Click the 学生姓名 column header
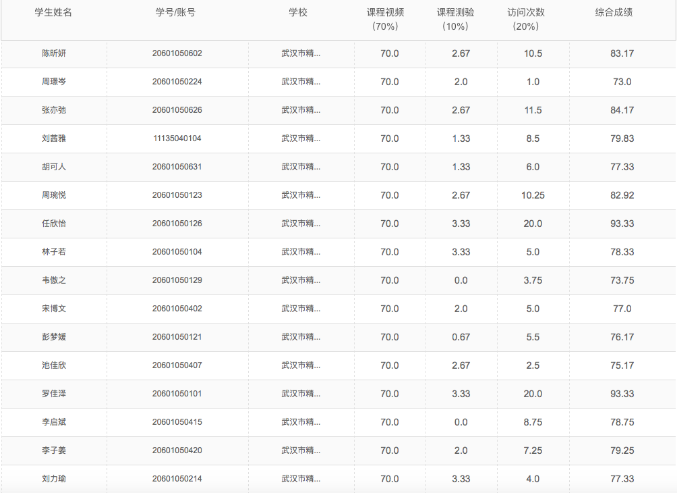The image size is (677, 493). (54, 13)
